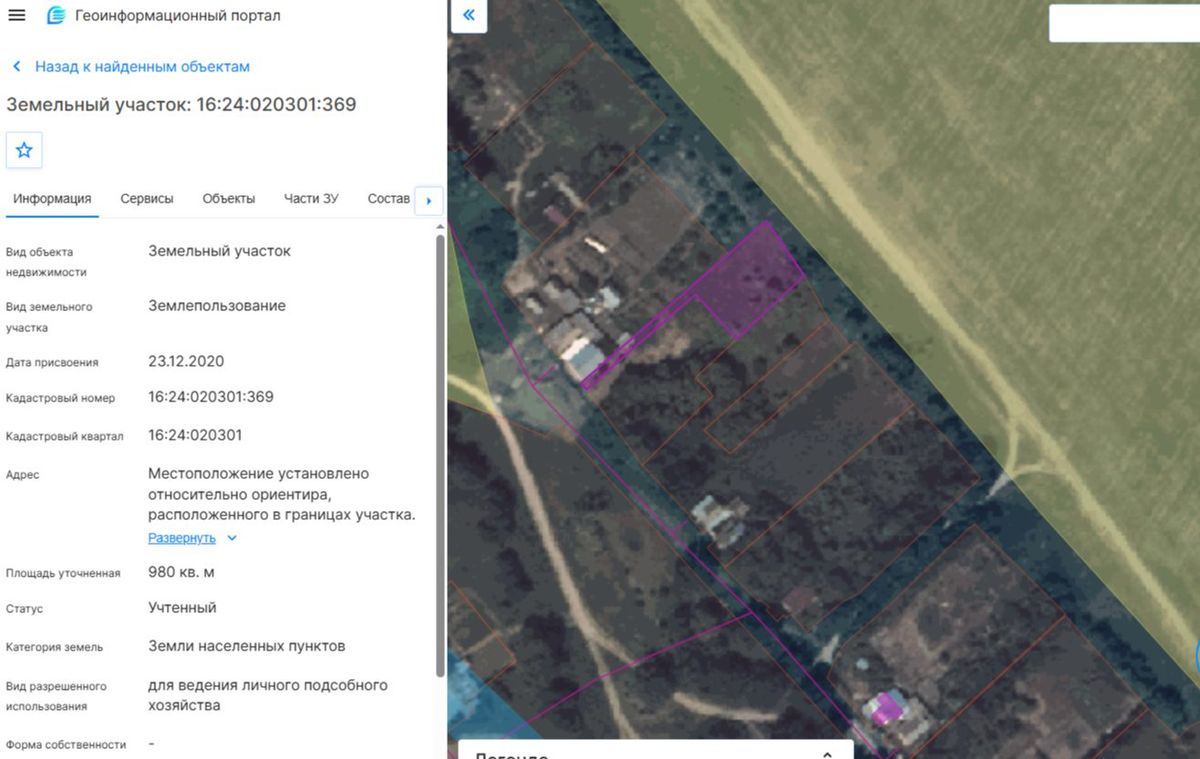The image size is (1200, 759).
Task: Open the "Части ЗУ" tab
Action: [311, 199]
